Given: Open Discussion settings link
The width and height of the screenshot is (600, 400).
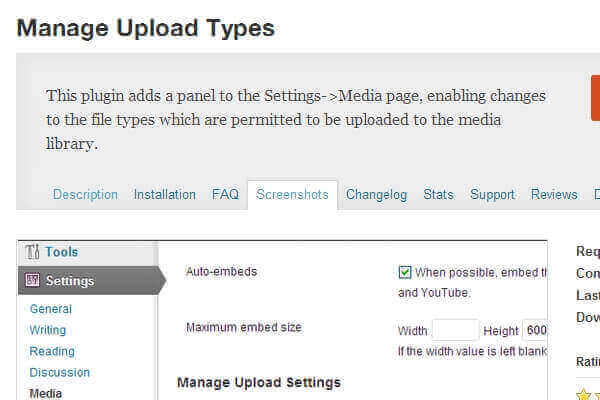Looking at the screenshot, I should coord(60,372).
